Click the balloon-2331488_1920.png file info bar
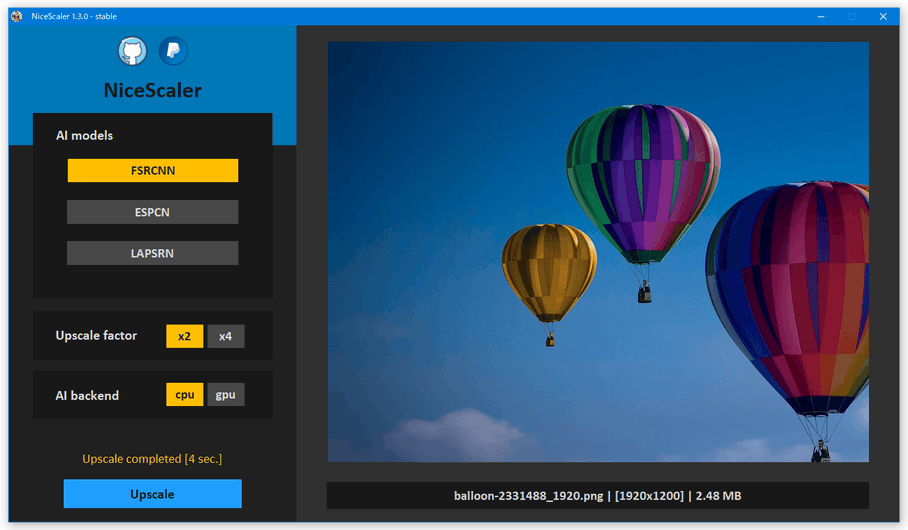This screenshot has height=530, width=908. coord(598,496)
